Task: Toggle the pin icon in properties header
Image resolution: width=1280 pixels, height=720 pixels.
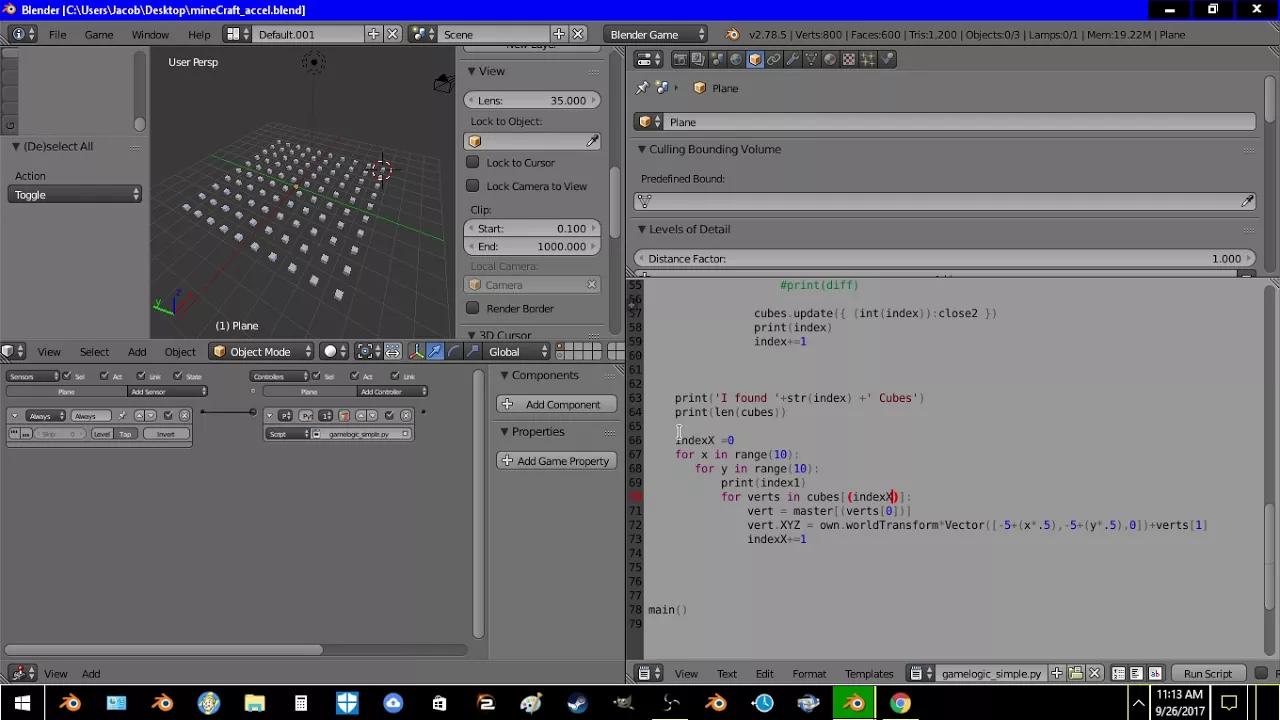Action: (x=642, y=88)
